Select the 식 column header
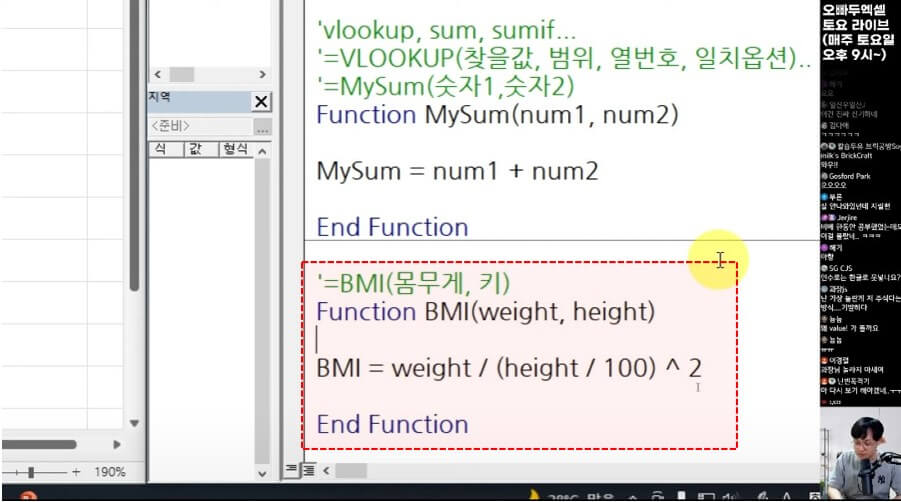The height and width of the screenshot is (502, 901). 159,149
